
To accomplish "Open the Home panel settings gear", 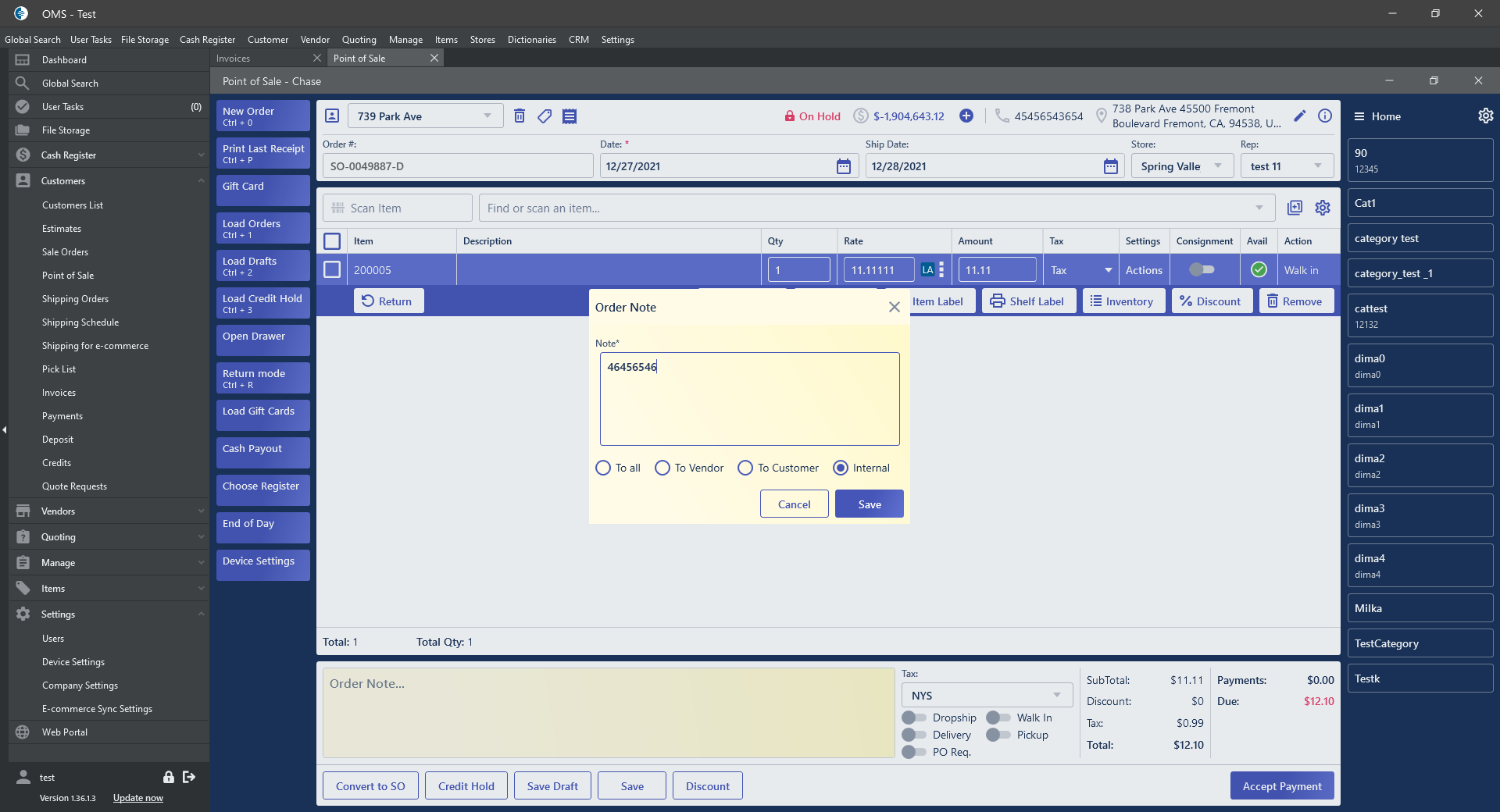I will pyautogui.click(x=1485, y=116).
